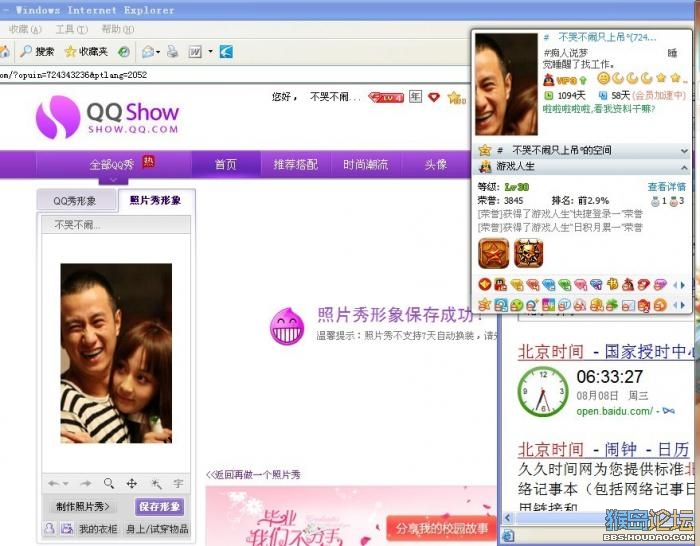Open the mail icon dropdown arrow
Screen dimensions: 700x546
point(158,53)
